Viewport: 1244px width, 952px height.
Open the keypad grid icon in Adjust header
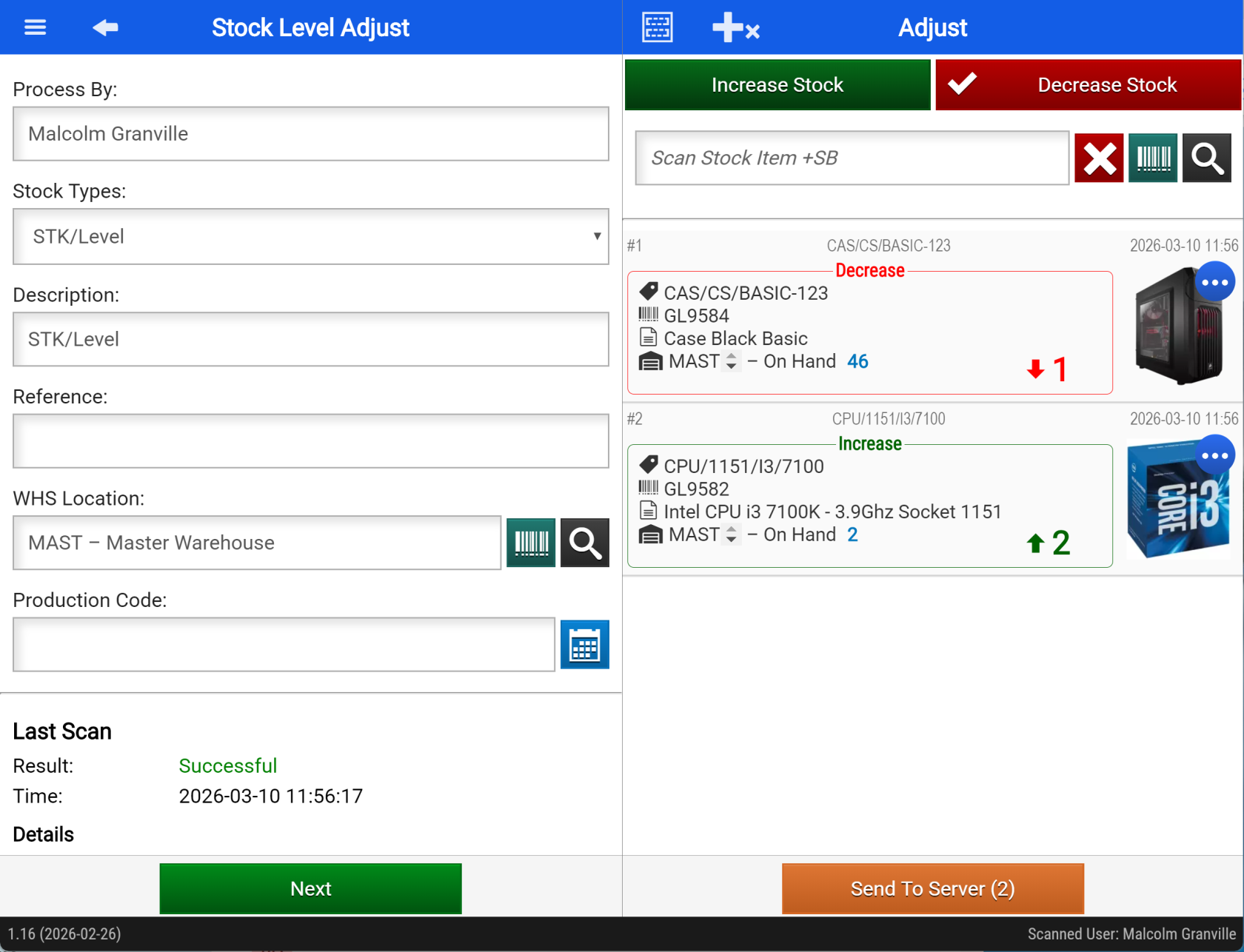tap(657, 27)
